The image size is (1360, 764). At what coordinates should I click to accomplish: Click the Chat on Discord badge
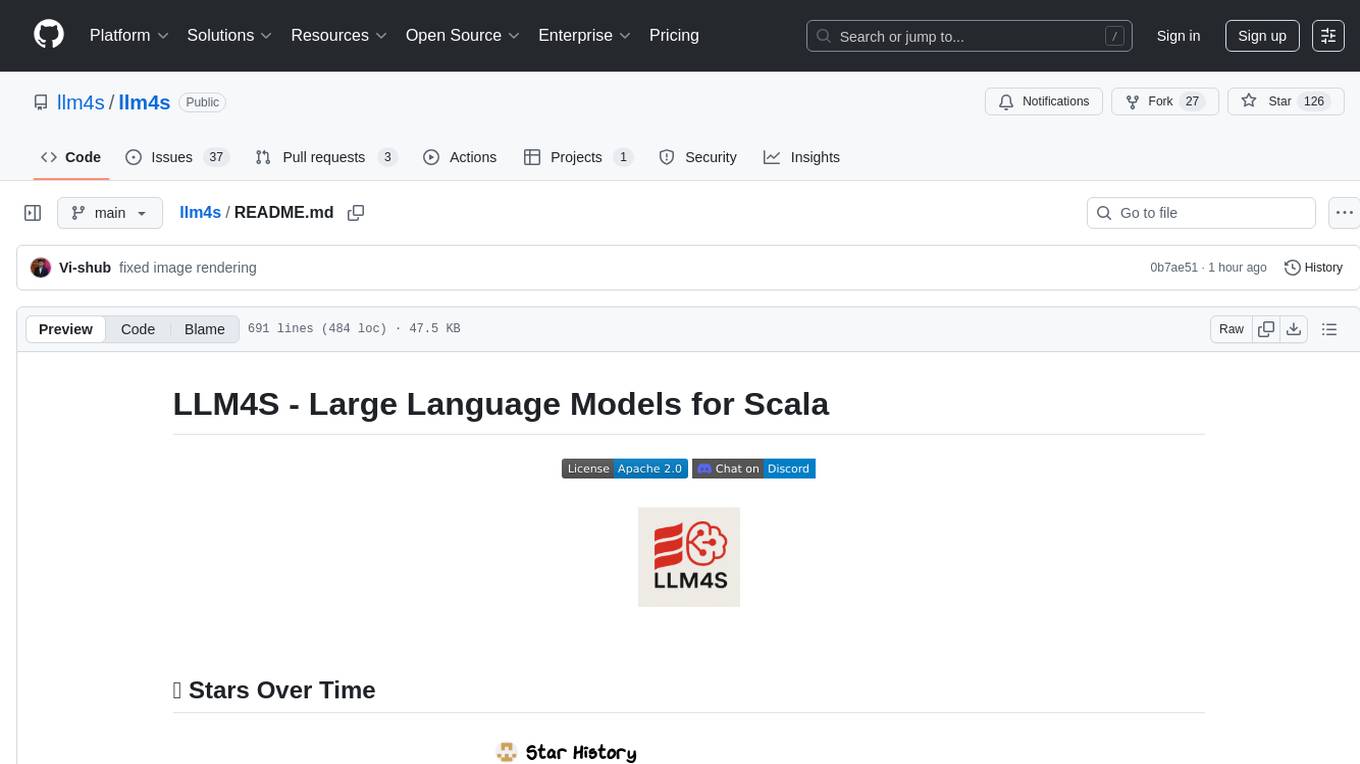[x=754, y=469]
